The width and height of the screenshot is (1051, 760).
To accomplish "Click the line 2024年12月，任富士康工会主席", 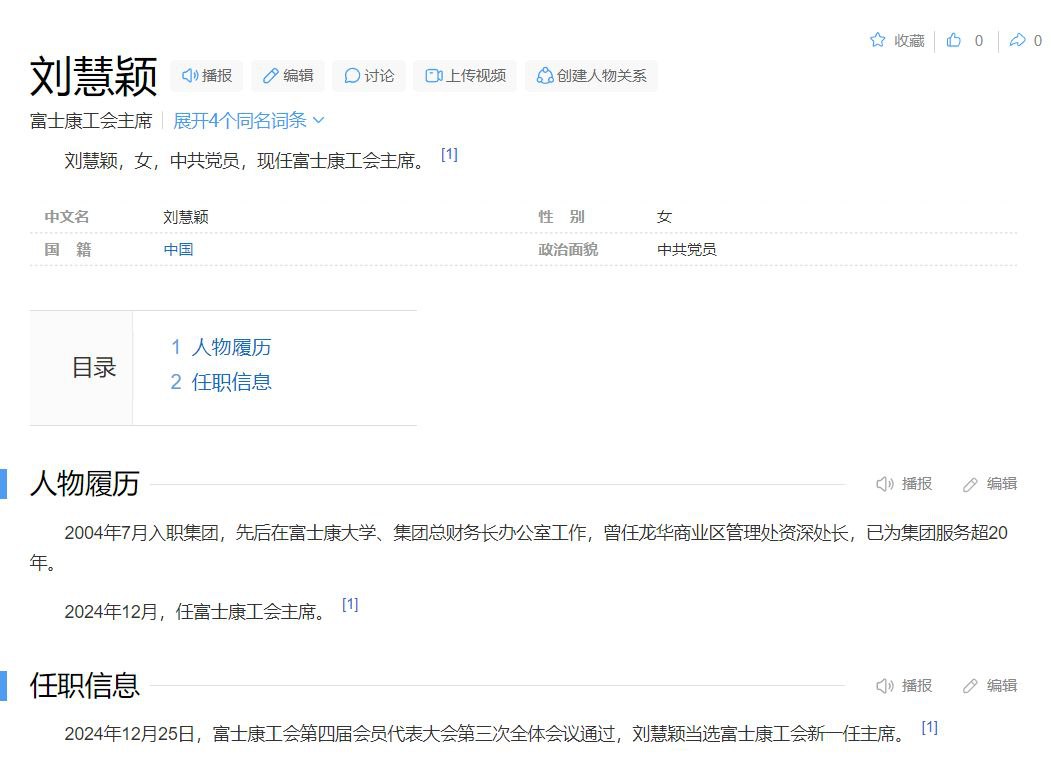I will point(195,612).
